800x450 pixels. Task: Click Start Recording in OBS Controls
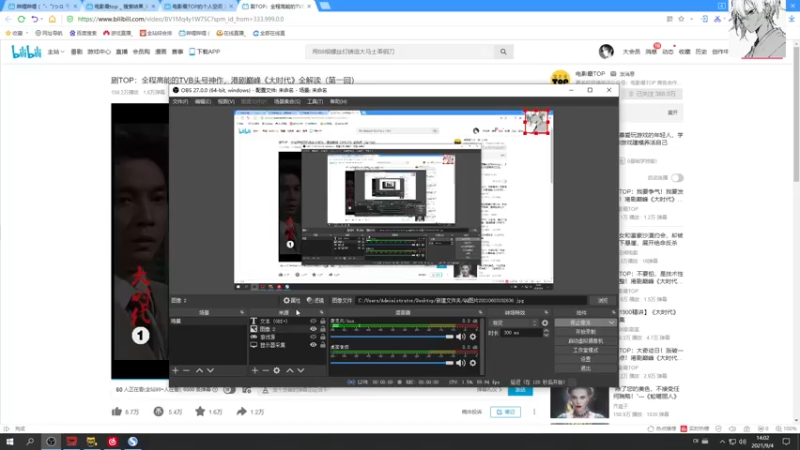click(585, 332)
